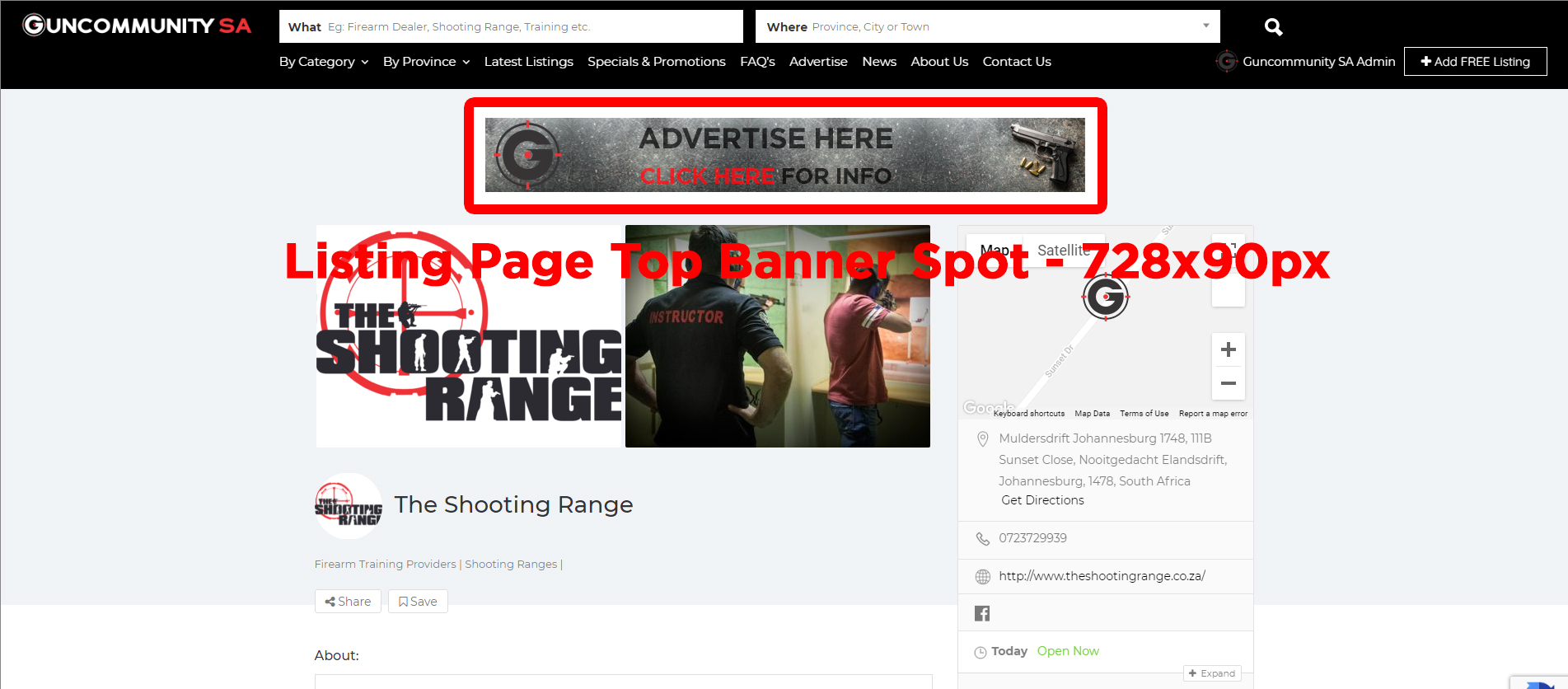
Task: Click The Shooting Range round logo
Action: click(x=349, y=506)
